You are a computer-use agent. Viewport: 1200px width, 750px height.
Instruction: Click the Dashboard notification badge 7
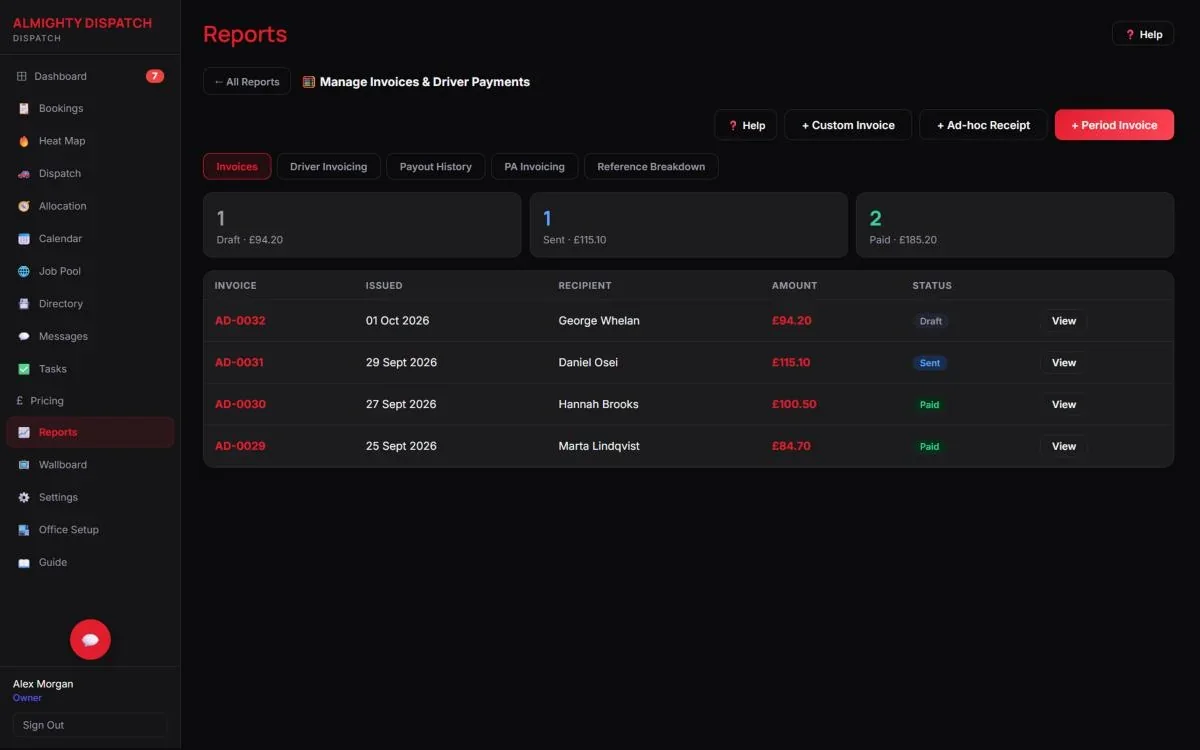pos(155,76)
